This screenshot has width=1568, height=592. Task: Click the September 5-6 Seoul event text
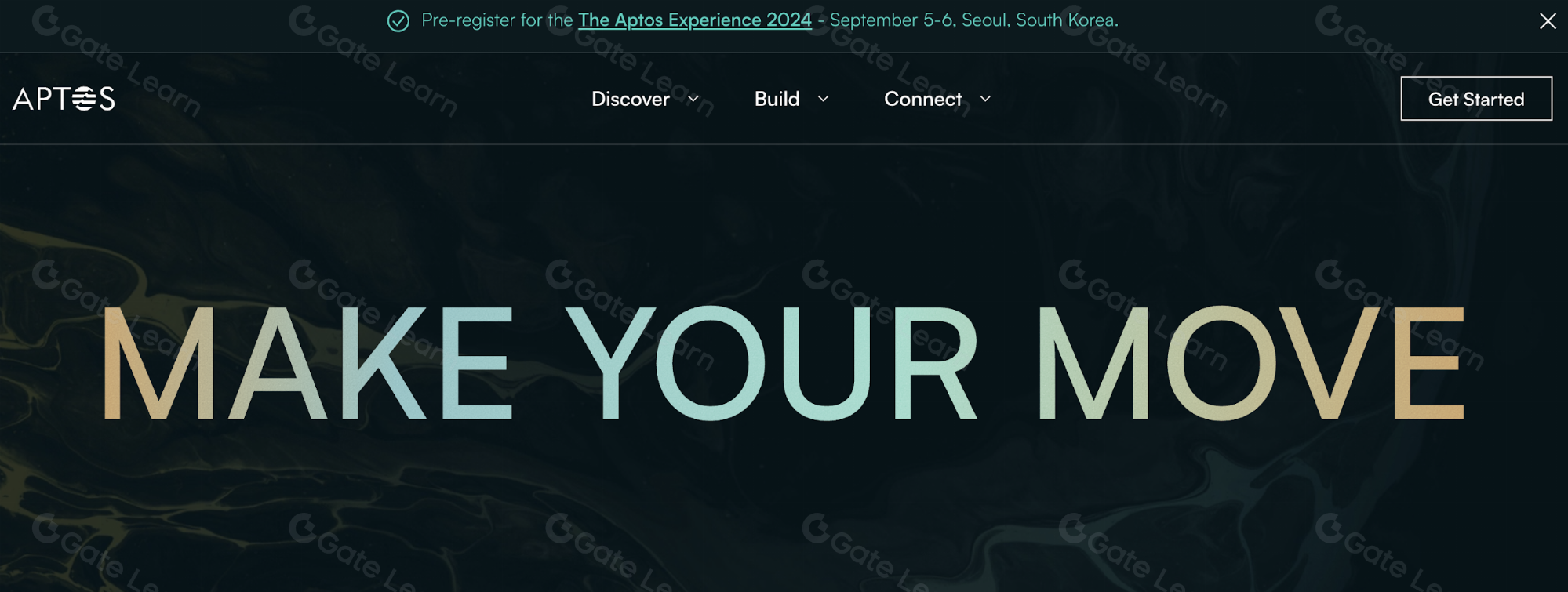point(974,20)
